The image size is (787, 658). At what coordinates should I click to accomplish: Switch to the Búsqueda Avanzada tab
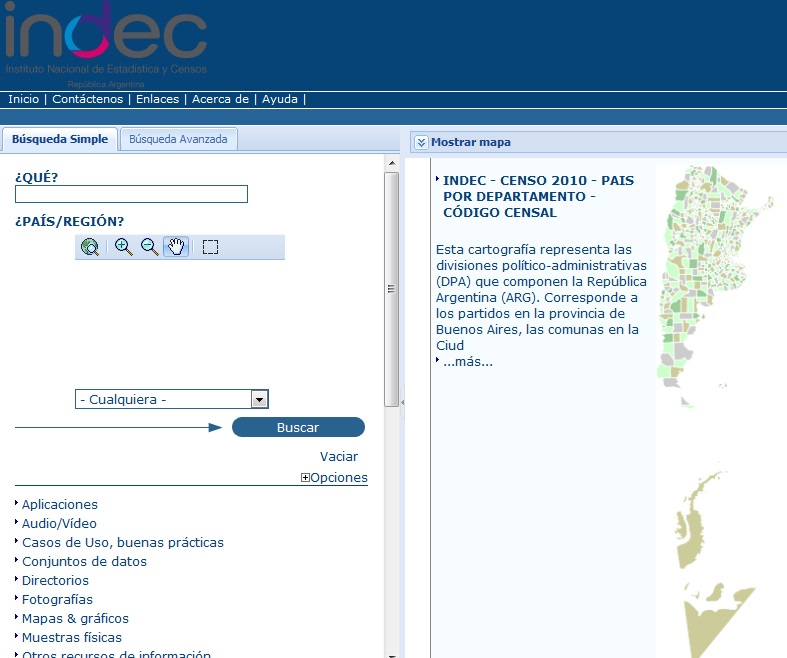click(179, 139)
